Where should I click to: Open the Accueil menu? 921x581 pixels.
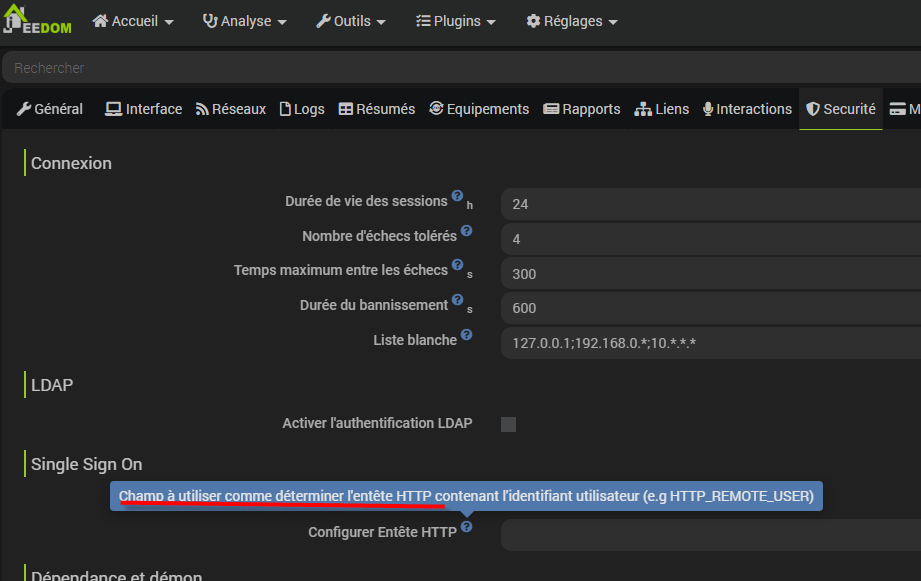[133, 21]
